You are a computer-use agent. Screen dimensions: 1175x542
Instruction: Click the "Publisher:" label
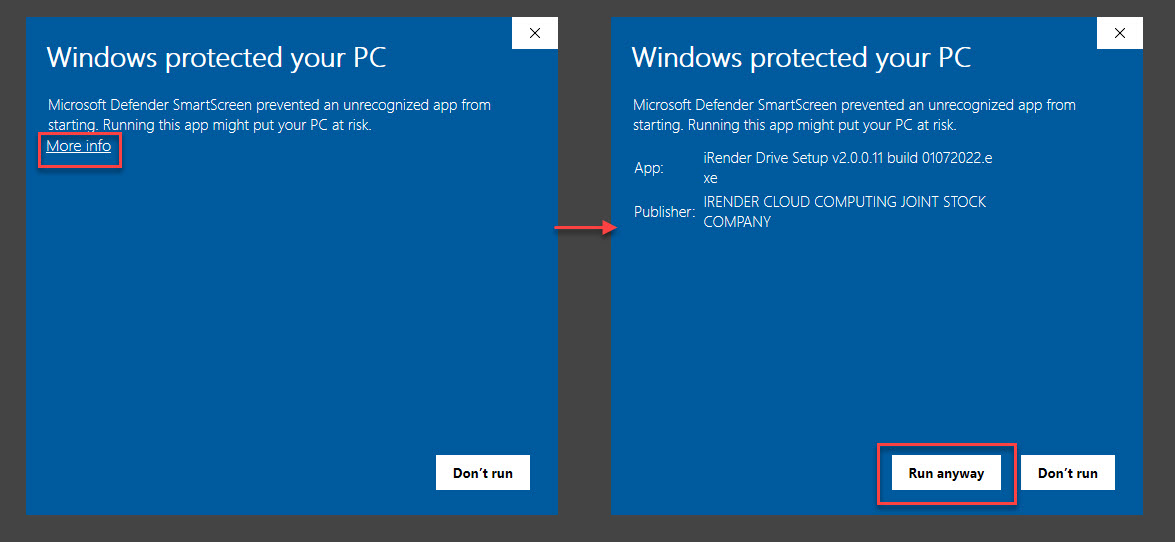(664, 212)
